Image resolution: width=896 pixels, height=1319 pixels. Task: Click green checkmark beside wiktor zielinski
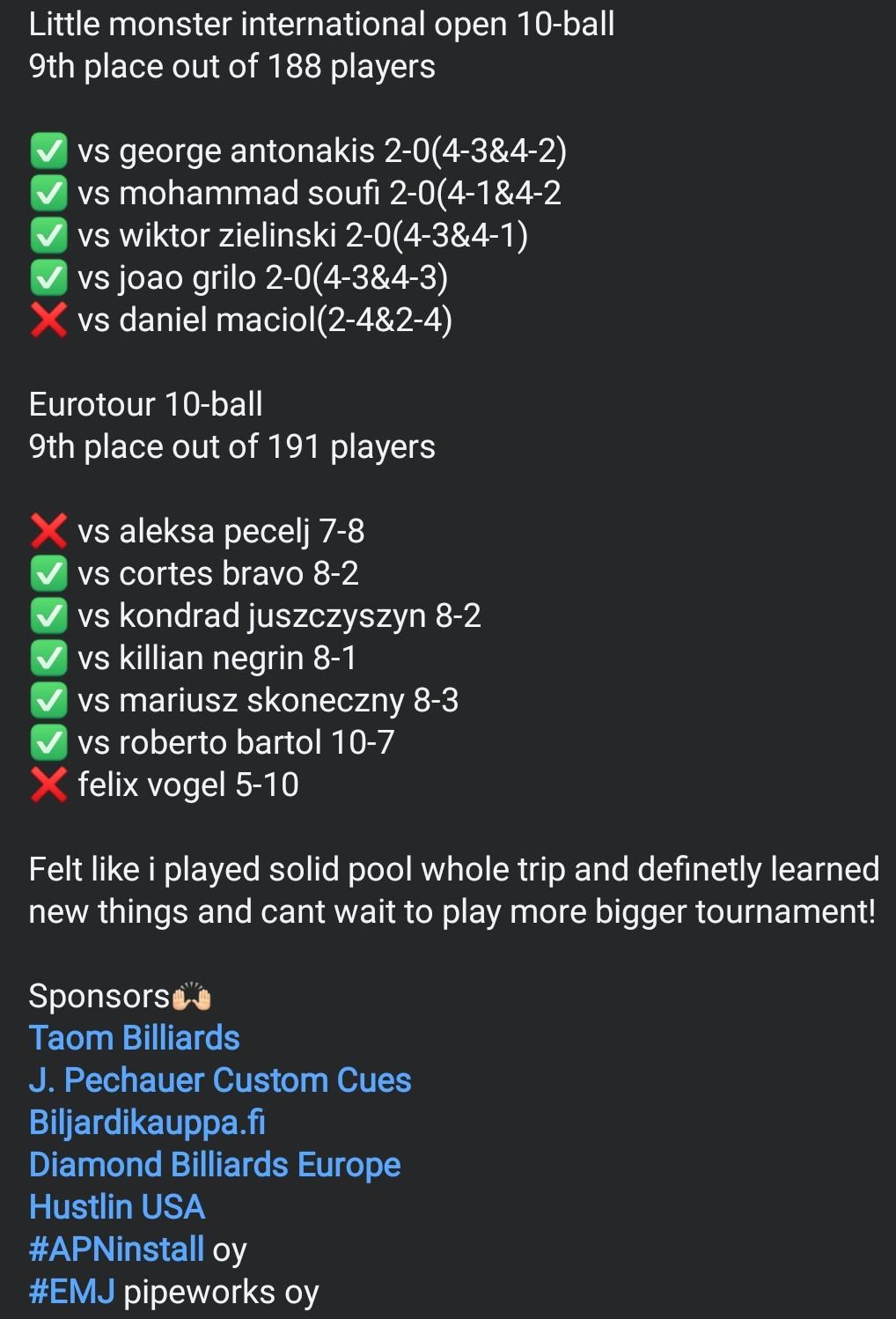48,236
